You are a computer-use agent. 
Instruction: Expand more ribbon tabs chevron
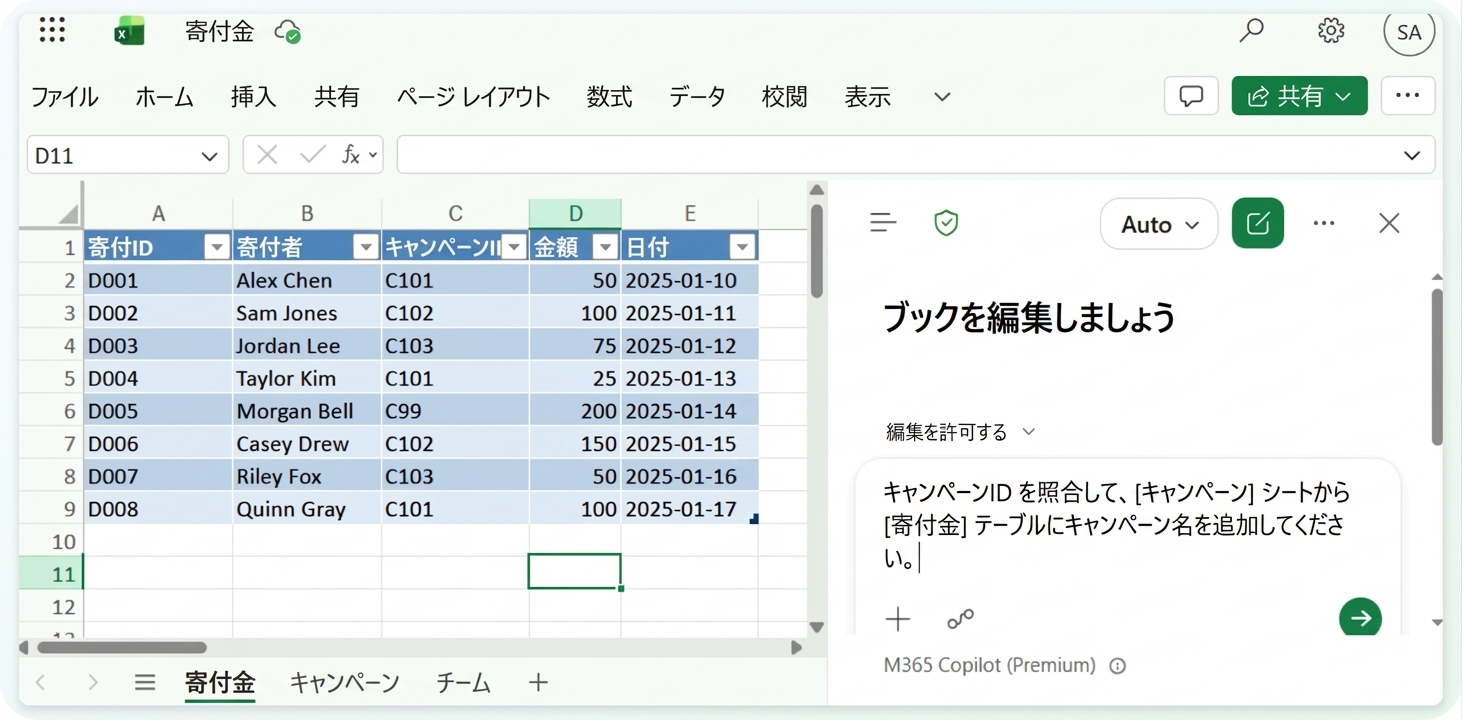coord(941,97)
